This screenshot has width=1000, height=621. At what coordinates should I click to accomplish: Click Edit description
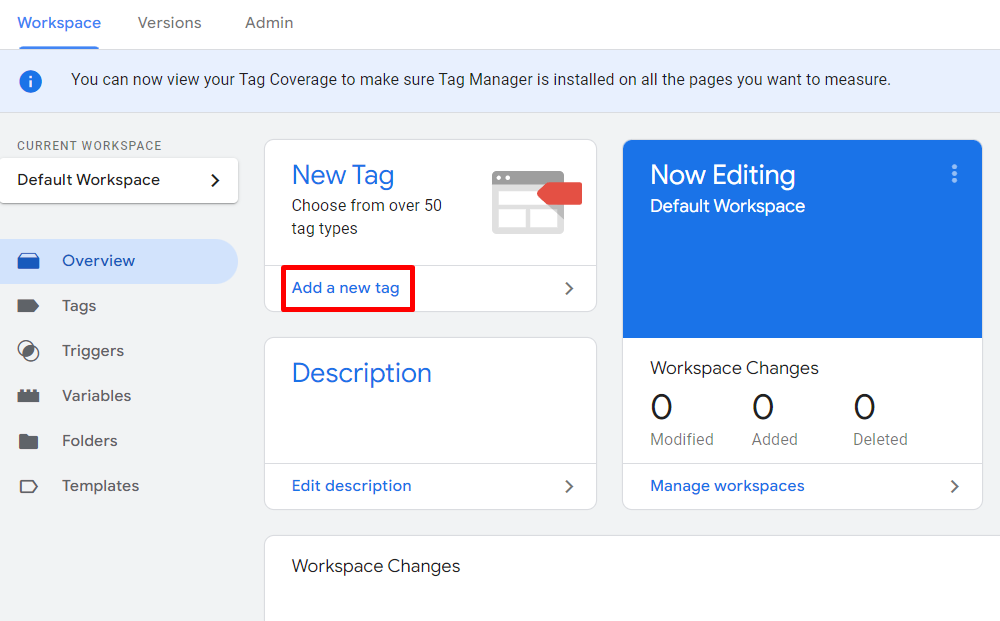click(x=351, y=485)
